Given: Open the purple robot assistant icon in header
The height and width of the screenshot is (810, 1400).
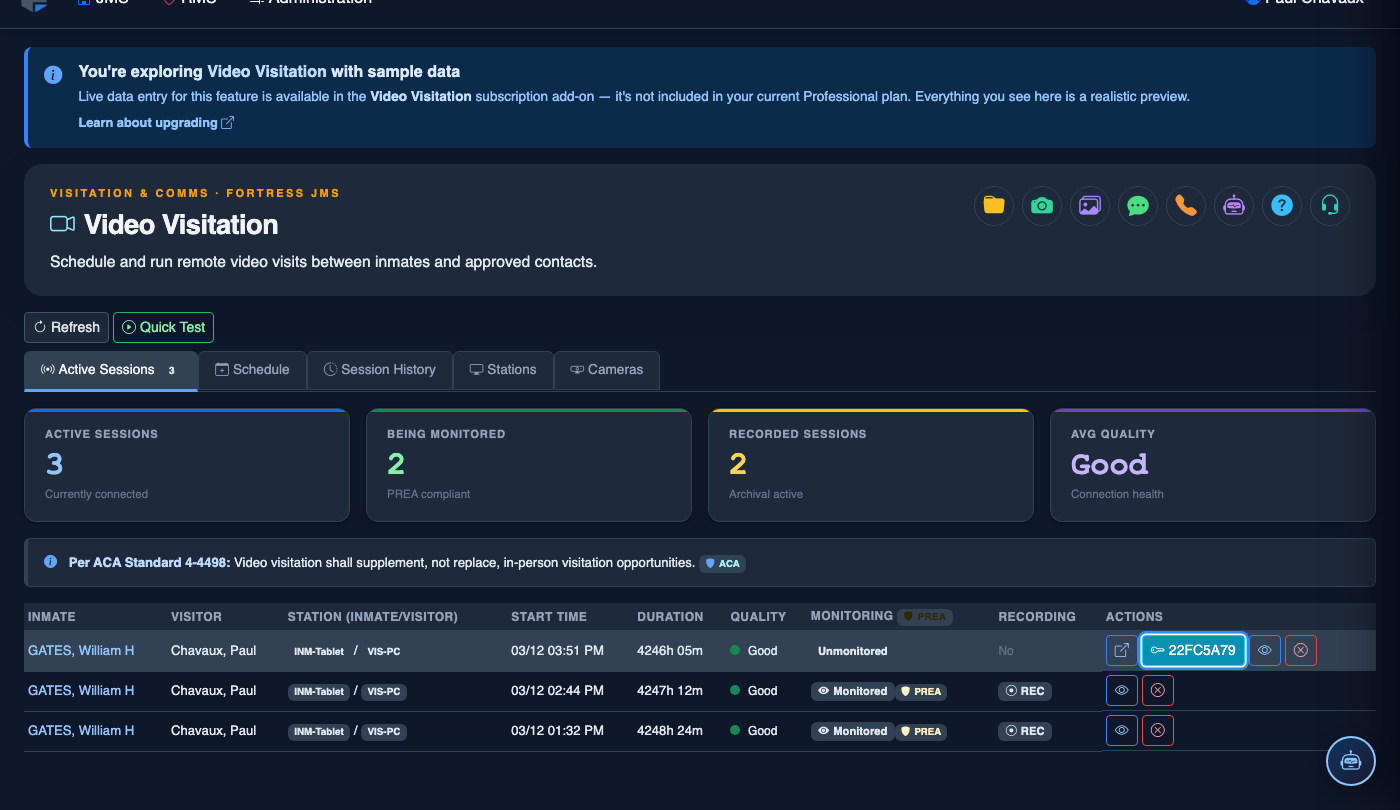Looking at the screenshot, I should click(1234, 206).
